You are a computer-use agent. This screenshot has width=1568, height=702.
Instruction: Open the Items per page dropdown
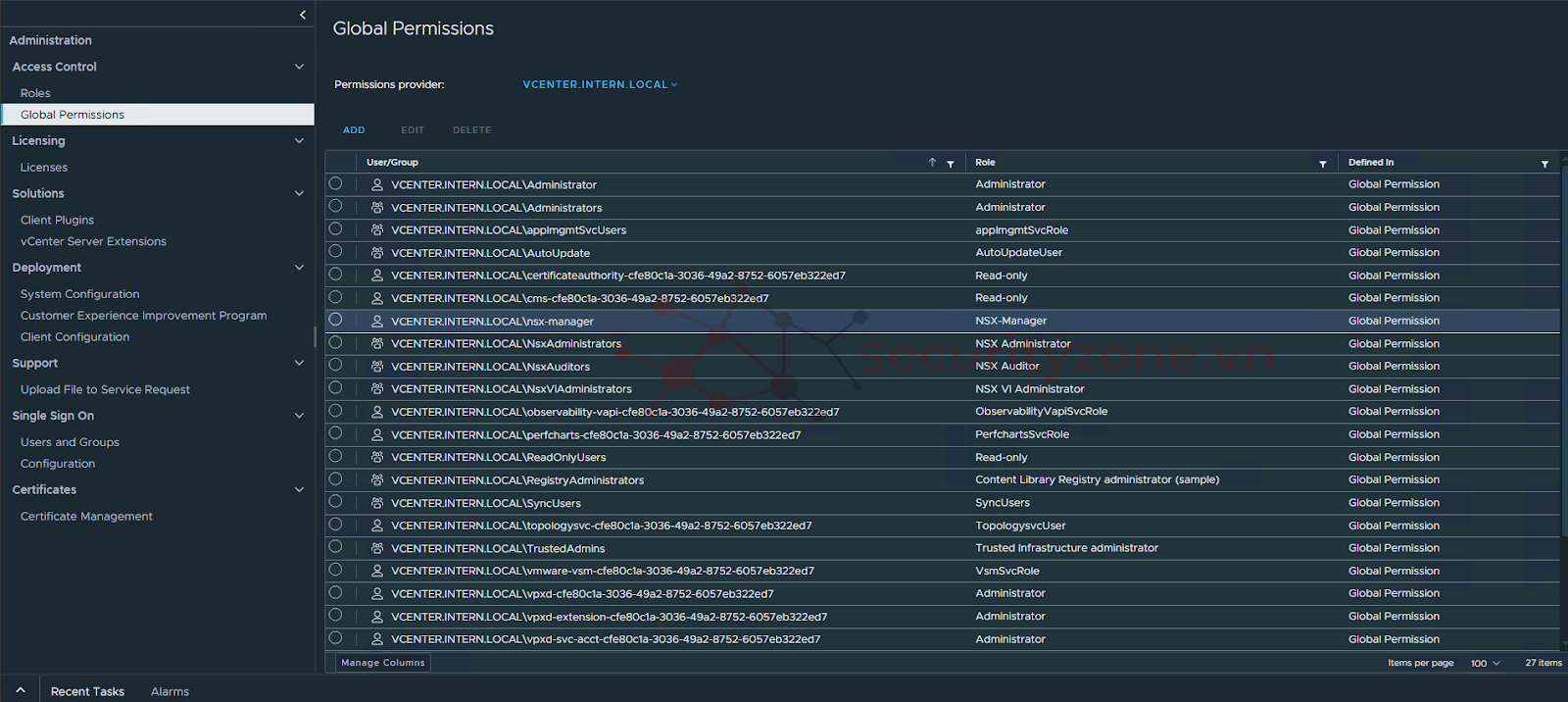pyautogui.click(x=1485, y=664)
